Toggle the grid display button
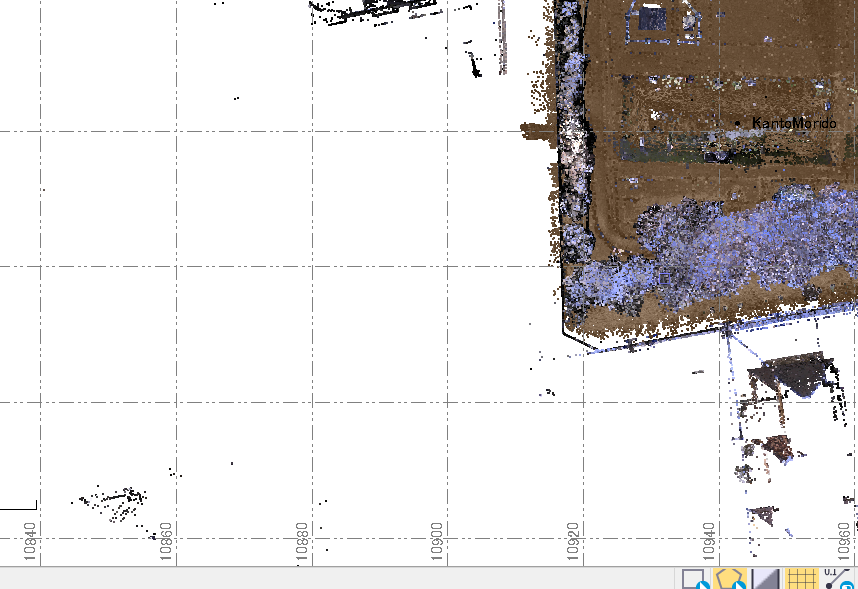This screenshot has height=589, width=858. [801, 579]
